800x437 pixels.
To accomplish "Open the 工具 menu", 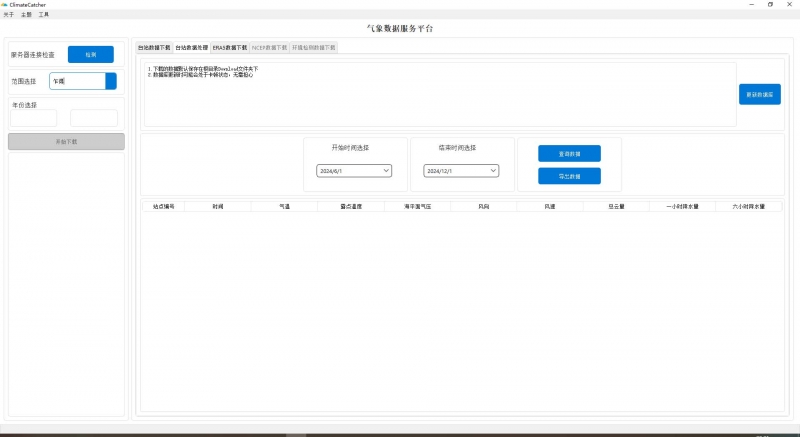I will pyautogui.click(x=43, y=15).
